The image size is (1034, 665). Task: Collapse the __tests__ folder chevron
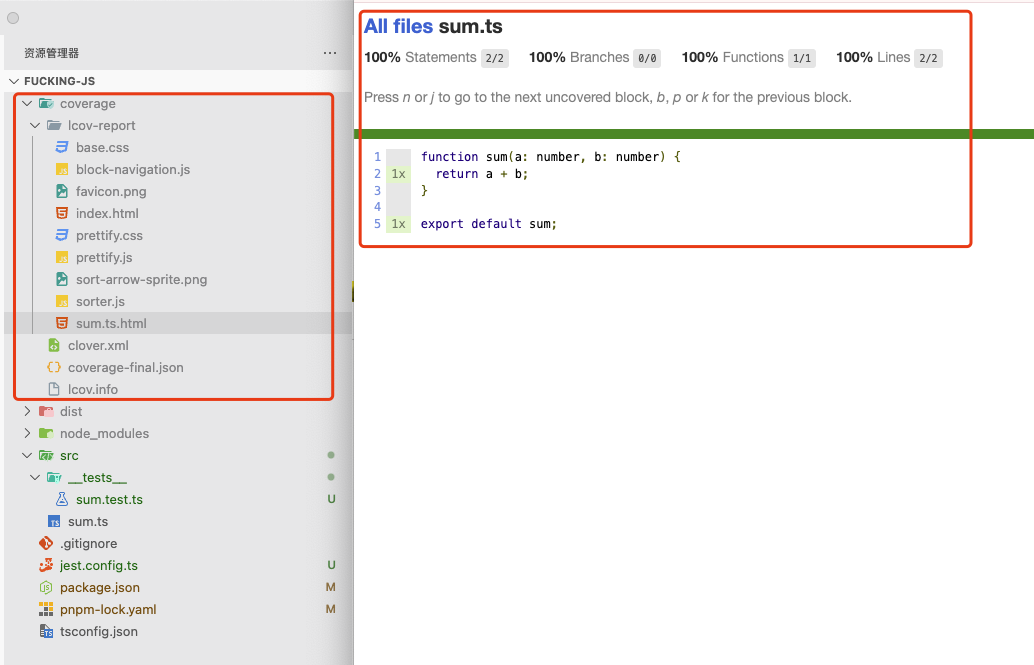[35, 477]
